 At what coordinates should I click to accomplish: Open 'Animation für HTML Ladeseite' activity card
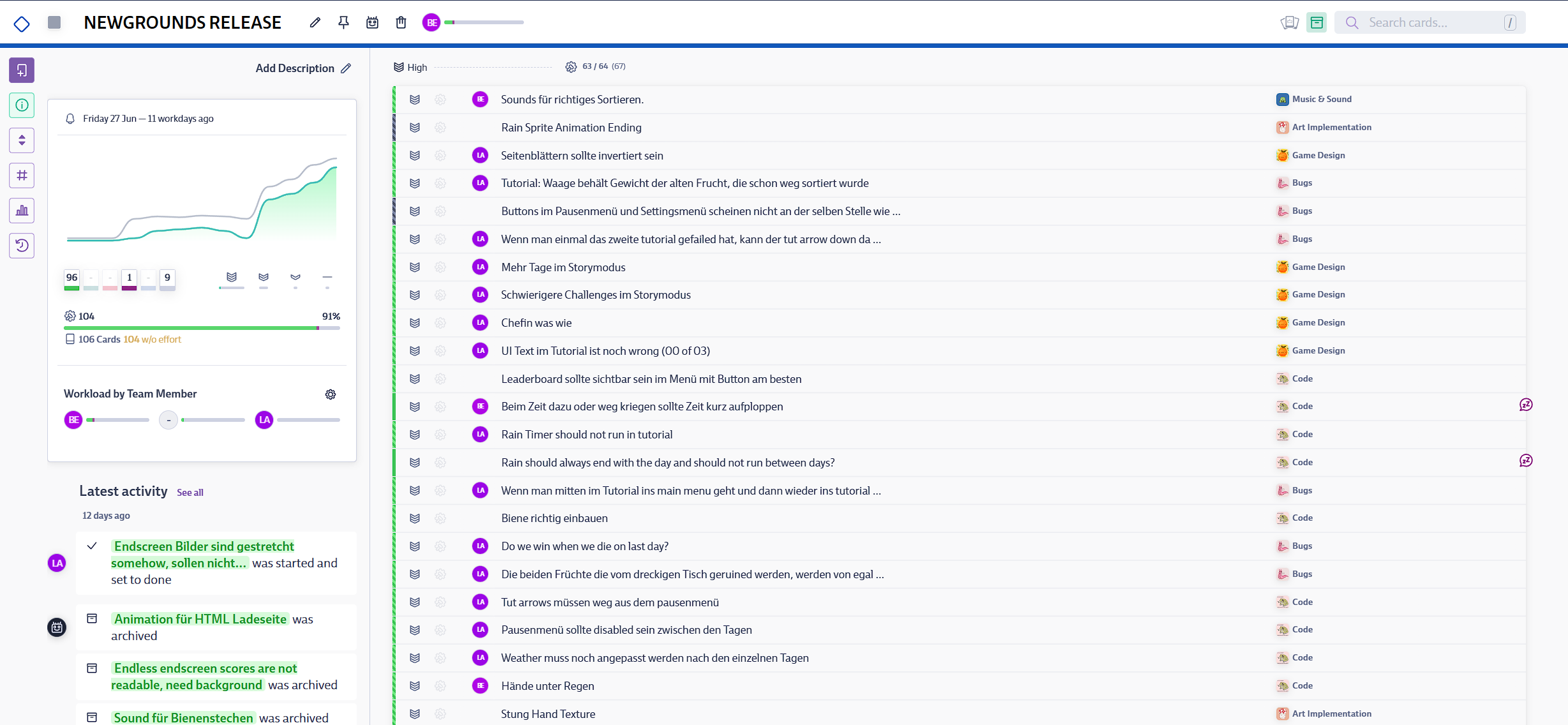point(216,627)
